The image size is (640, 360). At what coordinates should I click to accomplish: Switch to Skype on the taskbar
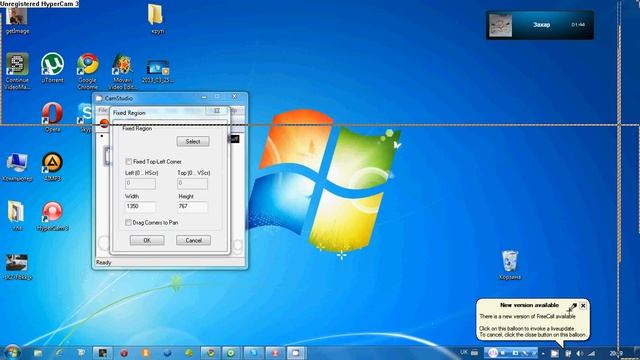(x=253, y=353)
